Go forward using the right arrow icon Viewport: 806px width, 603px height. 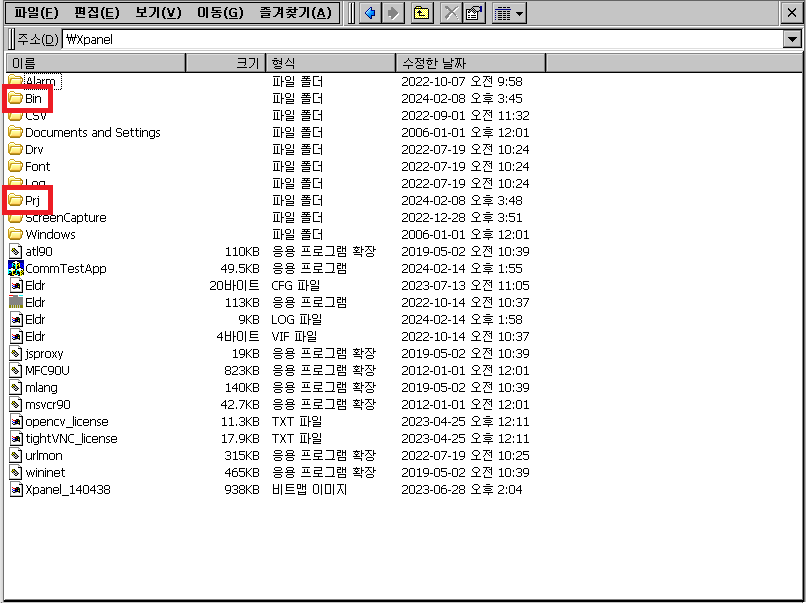(x=393, y=13)
